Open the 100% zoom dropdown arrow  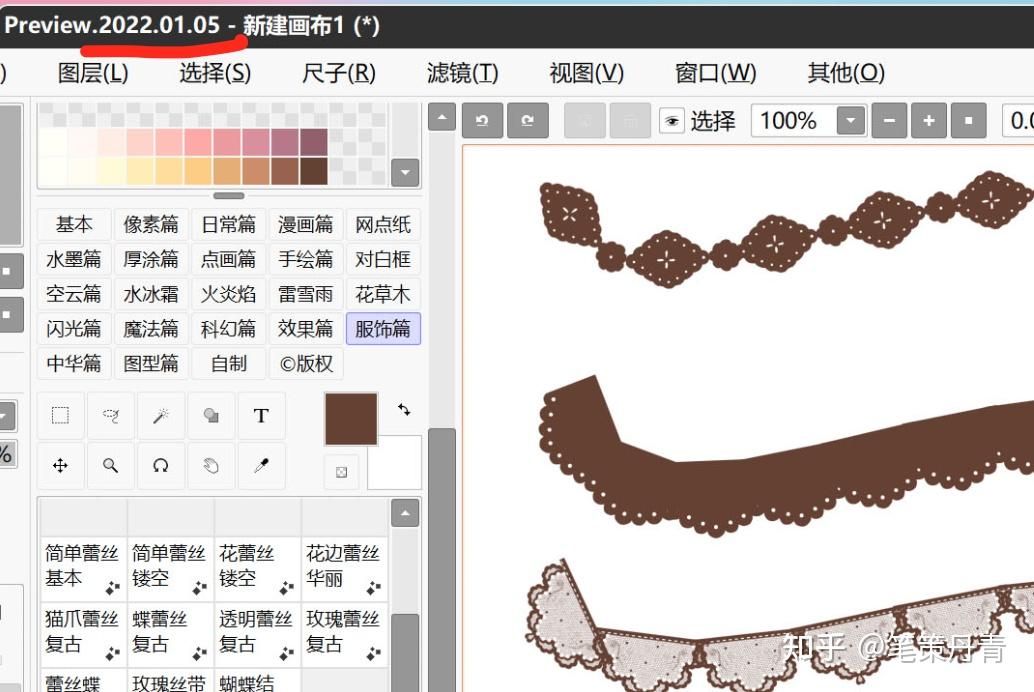(x=851, y=121)
